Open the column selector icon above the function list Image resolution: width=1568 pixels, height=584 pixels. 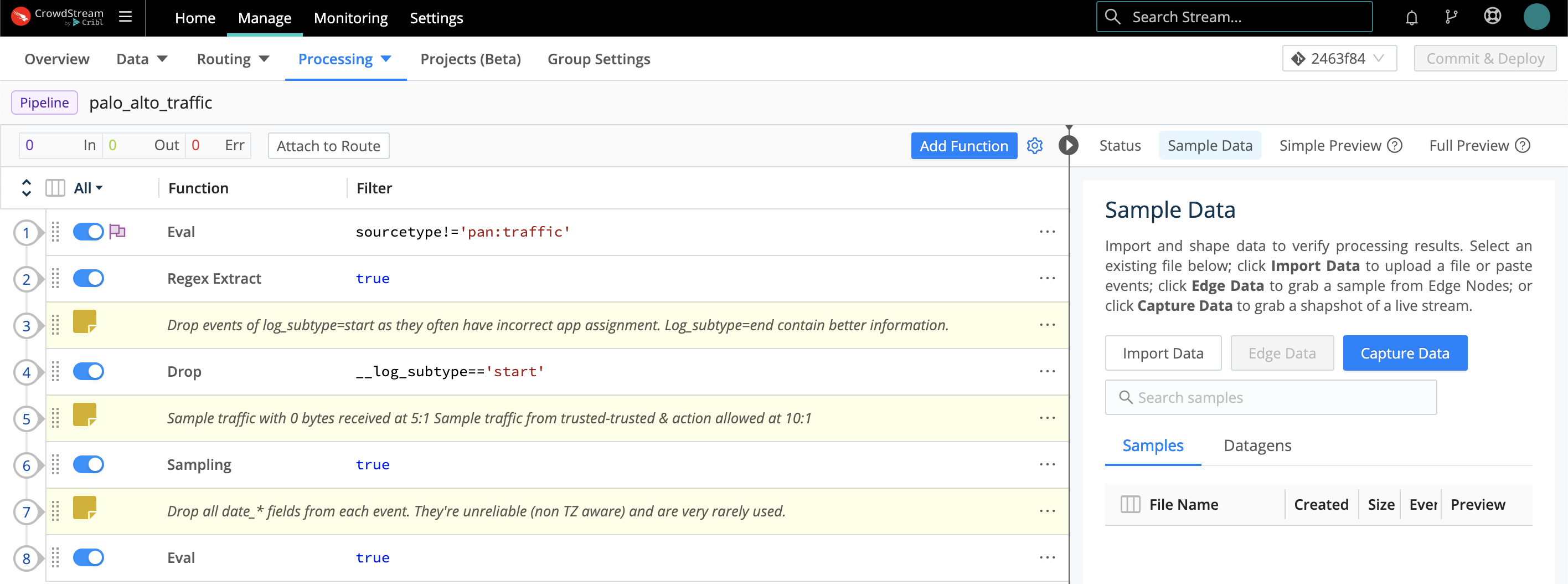pos(55,188)
